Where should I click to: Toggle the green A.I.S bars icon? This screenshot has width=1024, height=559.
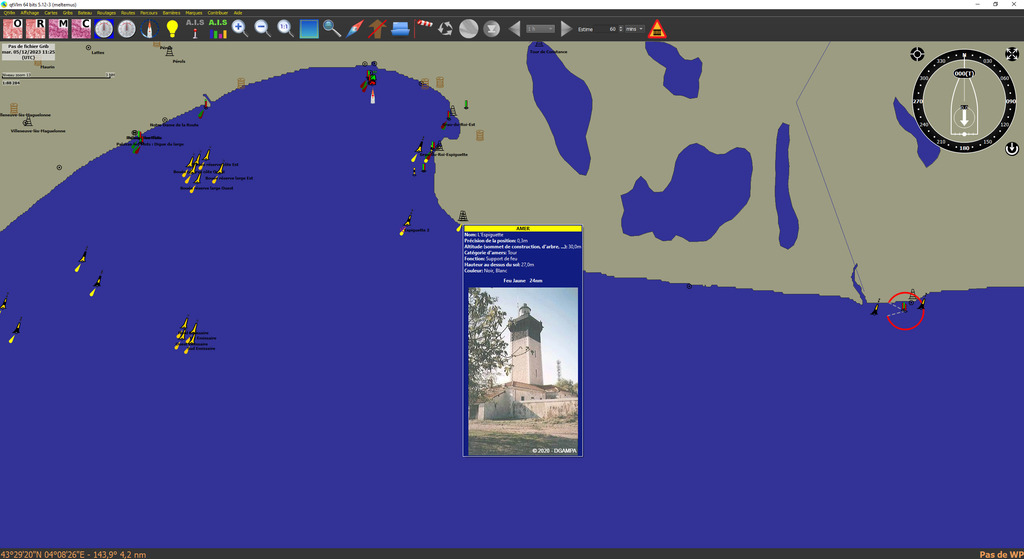217,29
